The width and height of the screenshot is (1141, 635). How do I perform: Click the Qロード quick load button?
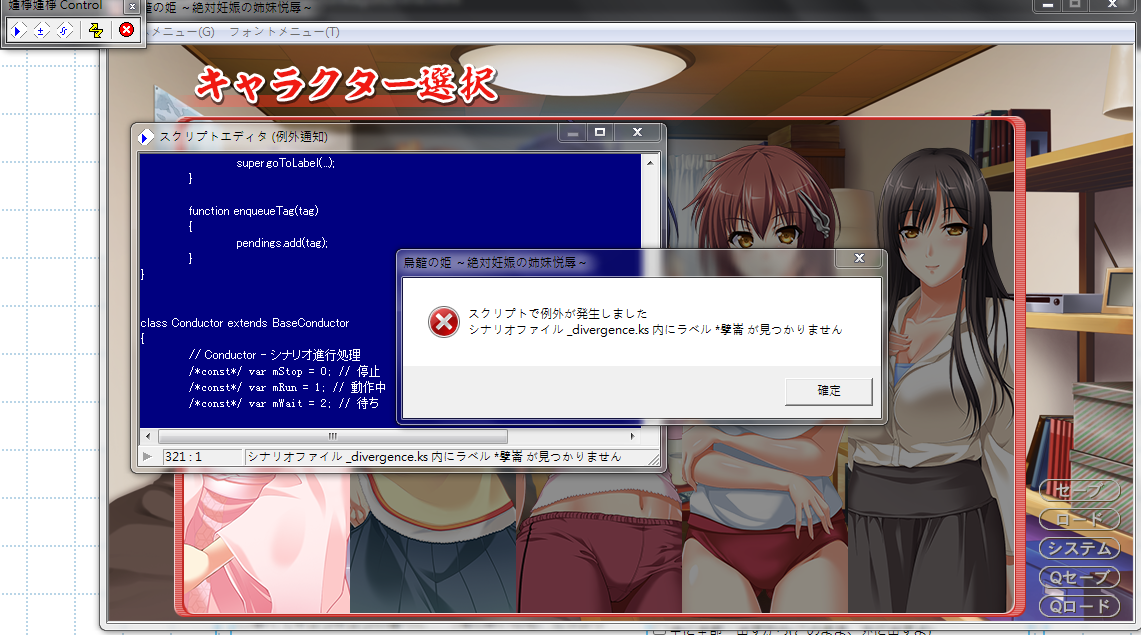1078,606
